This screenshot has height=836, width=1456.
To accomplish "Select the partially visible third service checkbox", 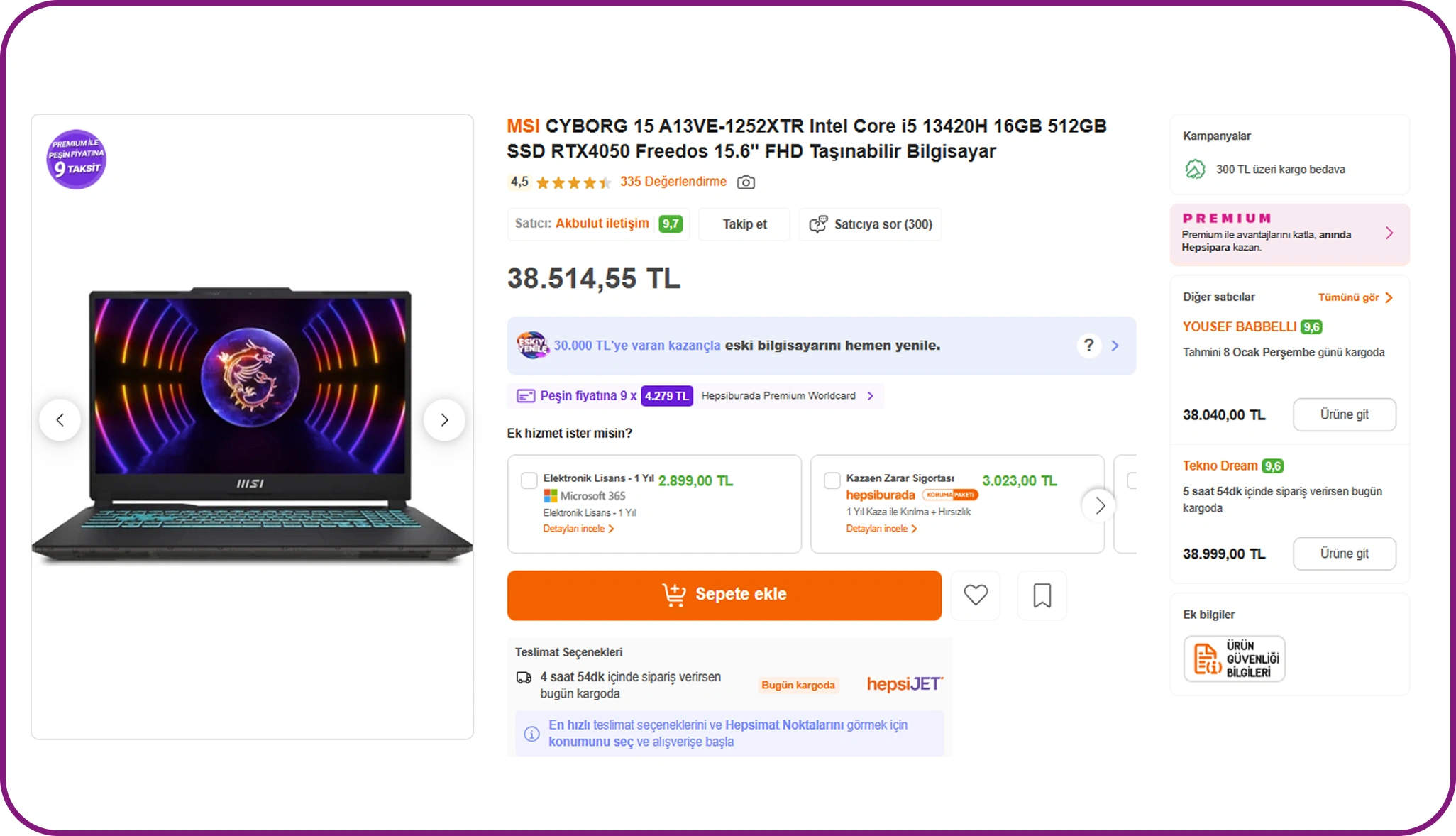I will (x=1132, y=480).
